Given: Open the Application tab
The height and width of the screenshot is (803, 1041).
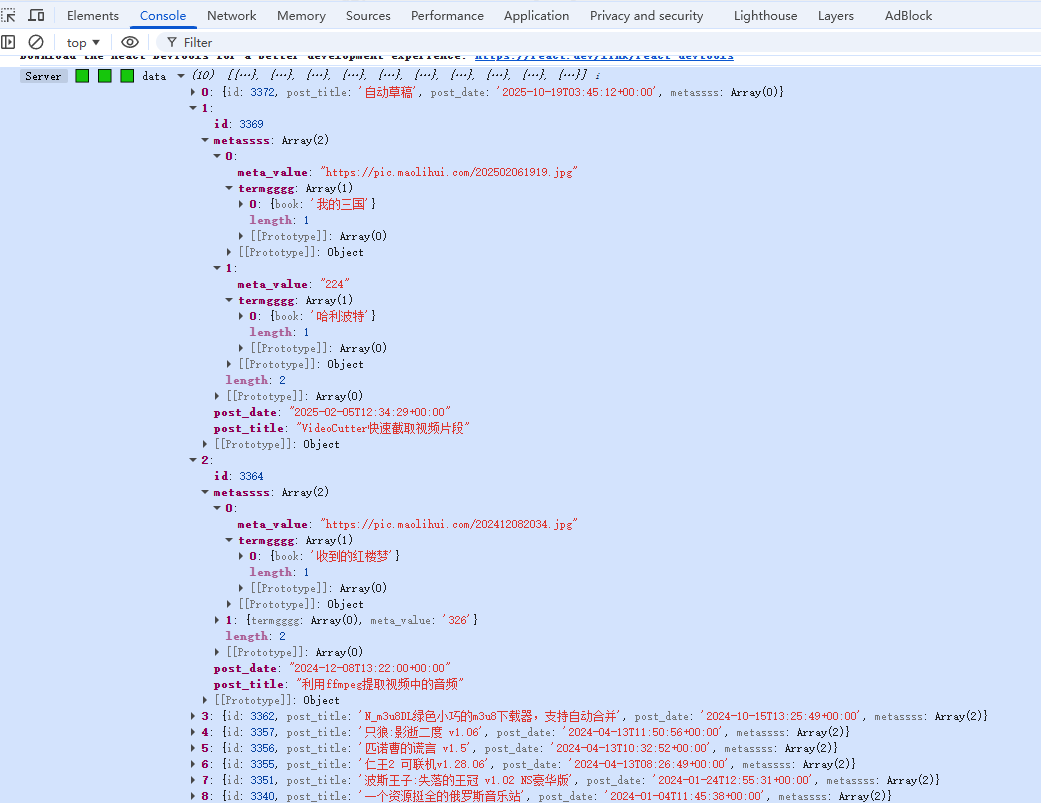Looking at the screenshot, I should (x=536, y=15).
